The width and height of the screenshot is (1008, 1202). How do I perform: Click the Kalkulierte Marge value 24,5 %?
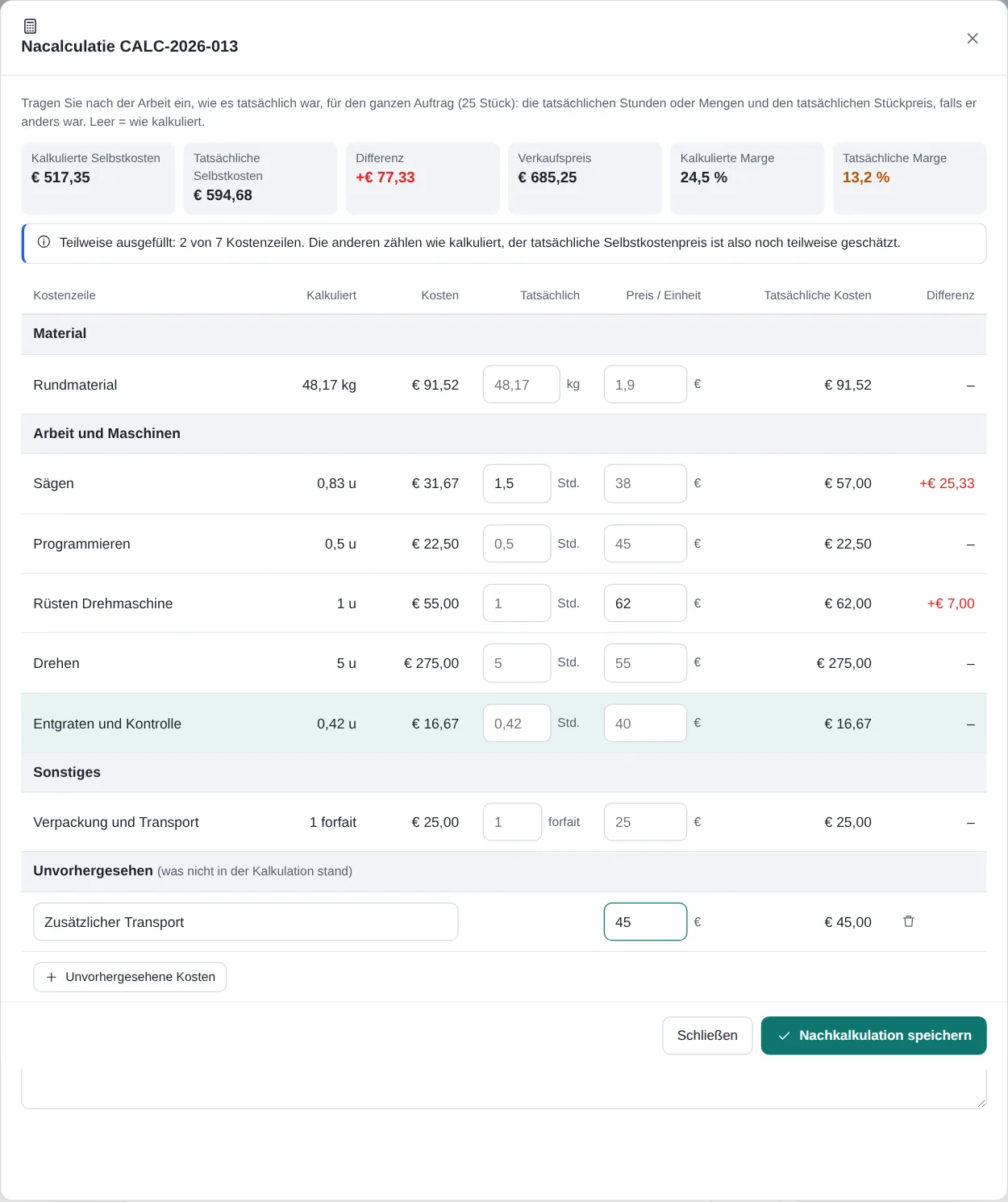click(x=704, y=177)
